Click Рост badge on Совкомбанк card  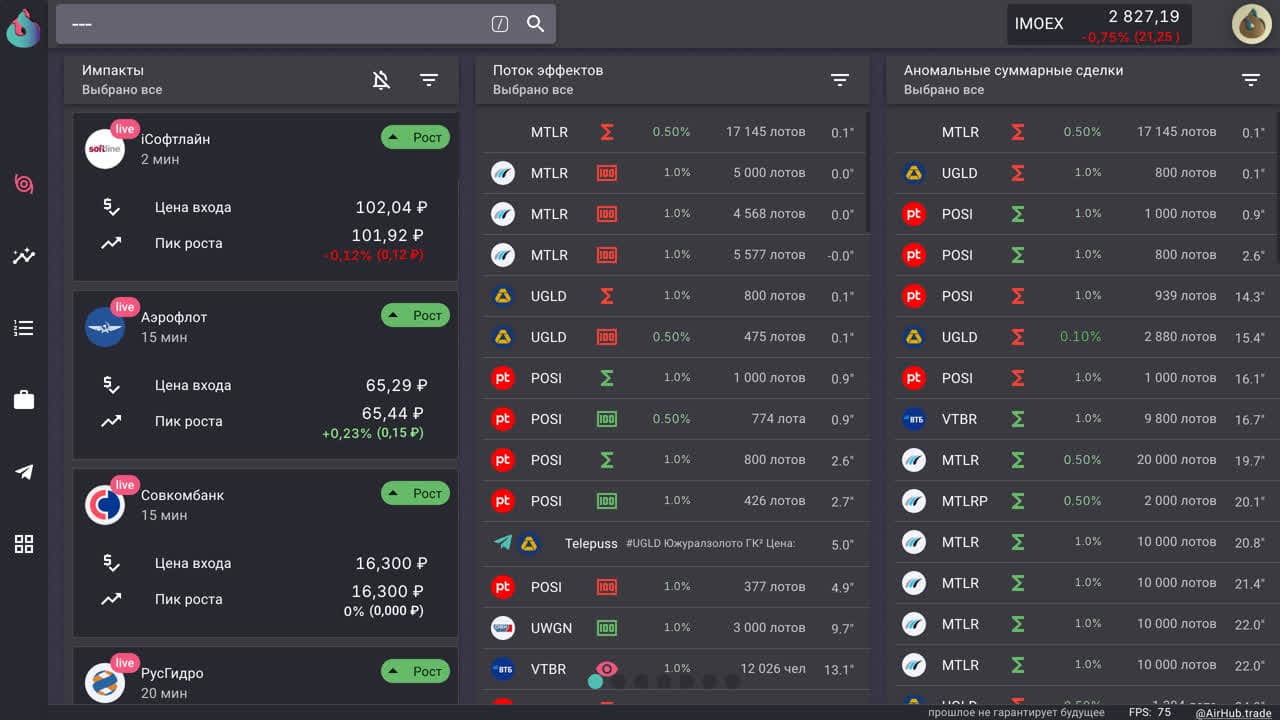(415, 493)
